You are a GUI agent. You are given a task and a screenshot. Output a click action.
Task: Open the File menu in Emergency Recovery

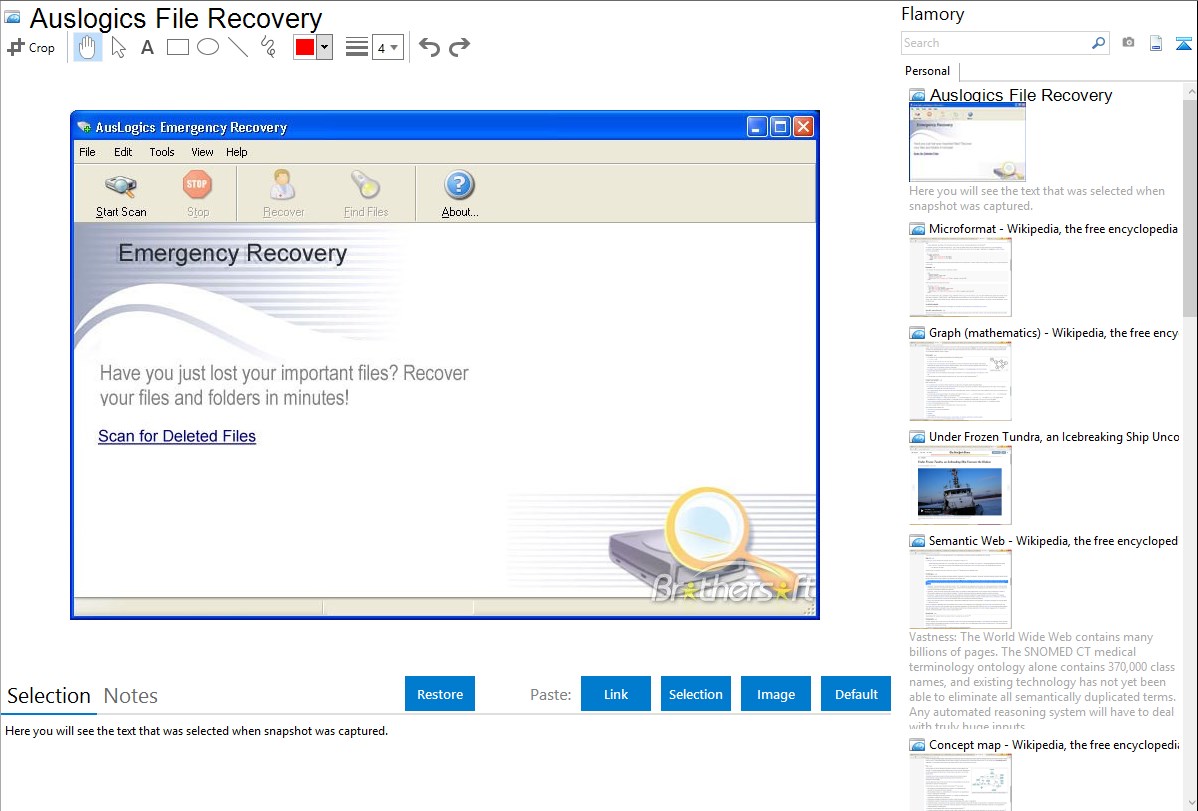[x=87, y=152]
